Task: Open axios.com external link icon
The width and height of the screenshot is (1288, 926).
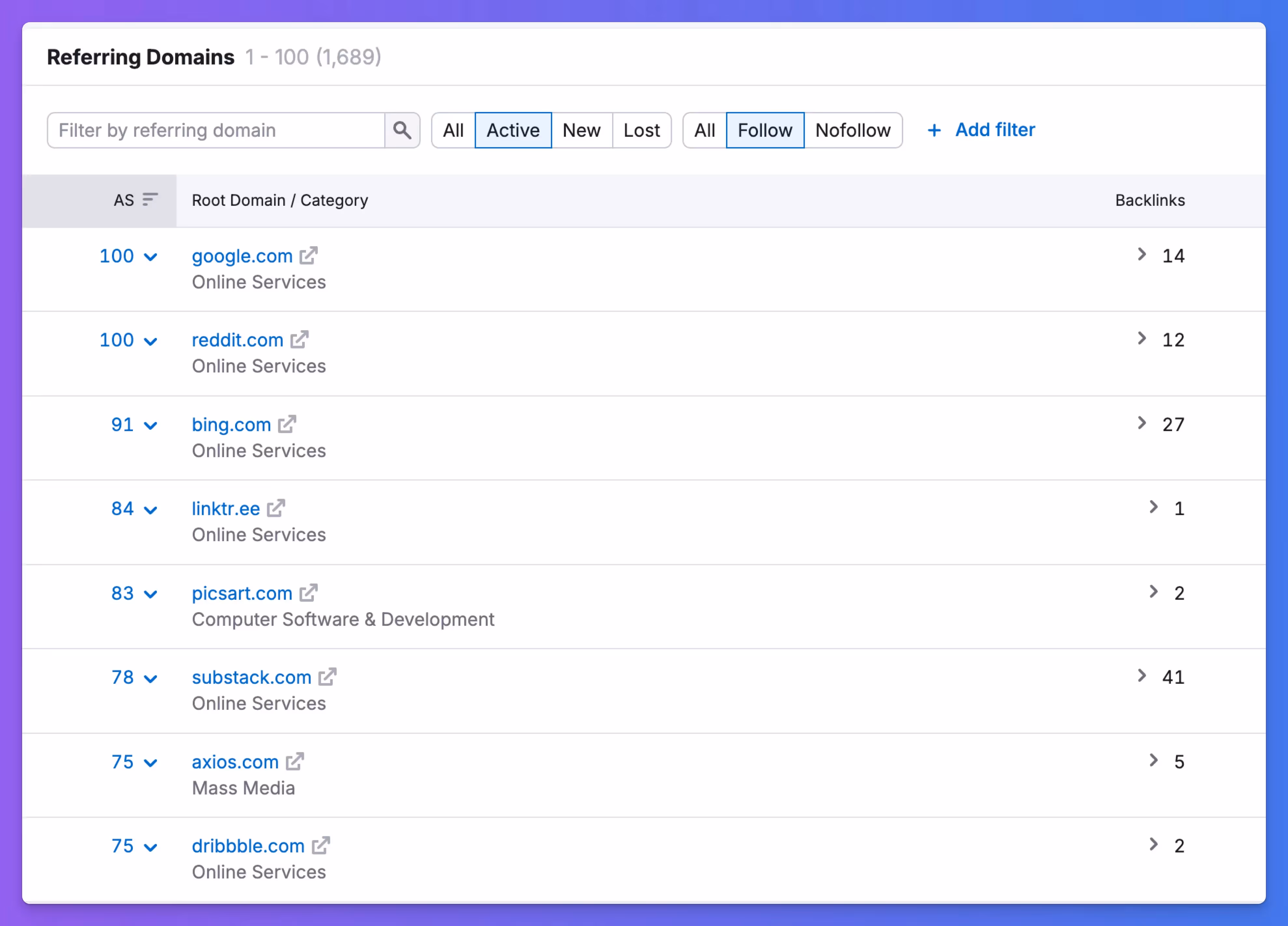Action: pos(295,762)
